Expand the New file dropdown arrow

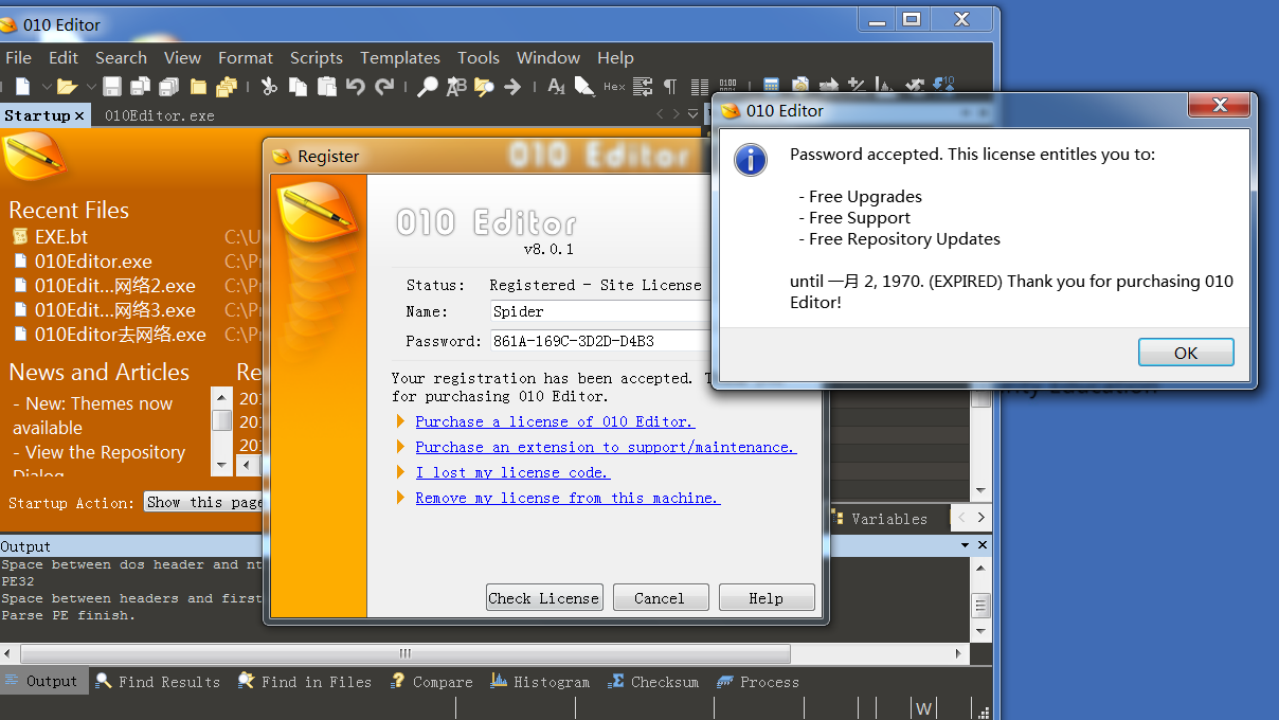pos(45,87)
